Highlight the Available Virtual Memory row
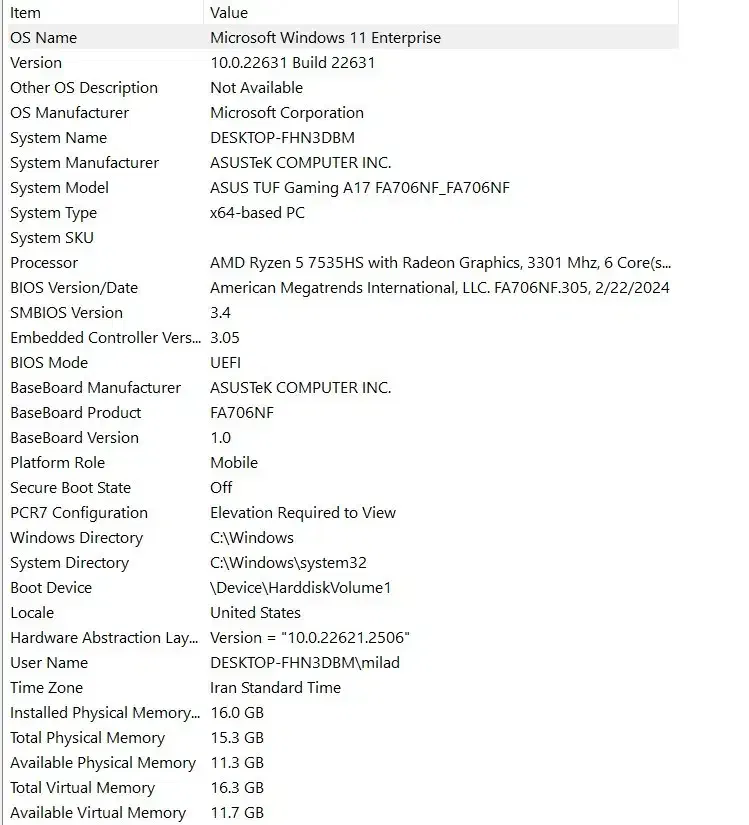 coord(98,813)
